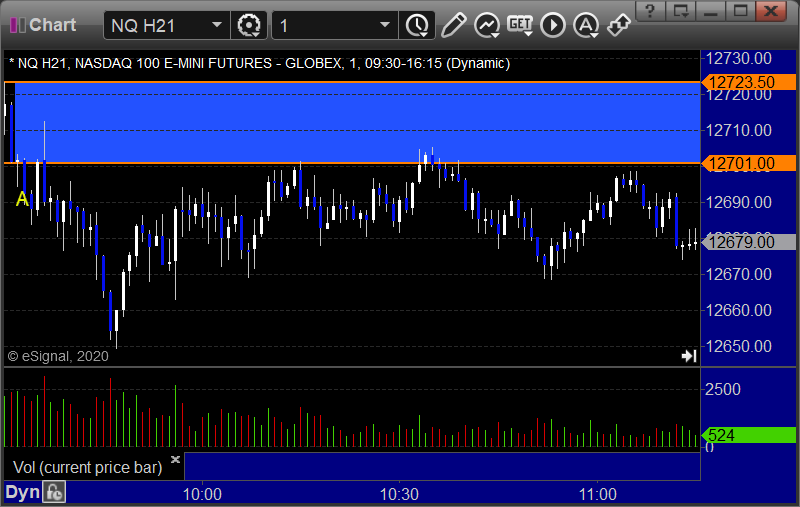800x507 pixels.
Task: Click the window linking arrows icon
Action: click(x=618, y=26)
